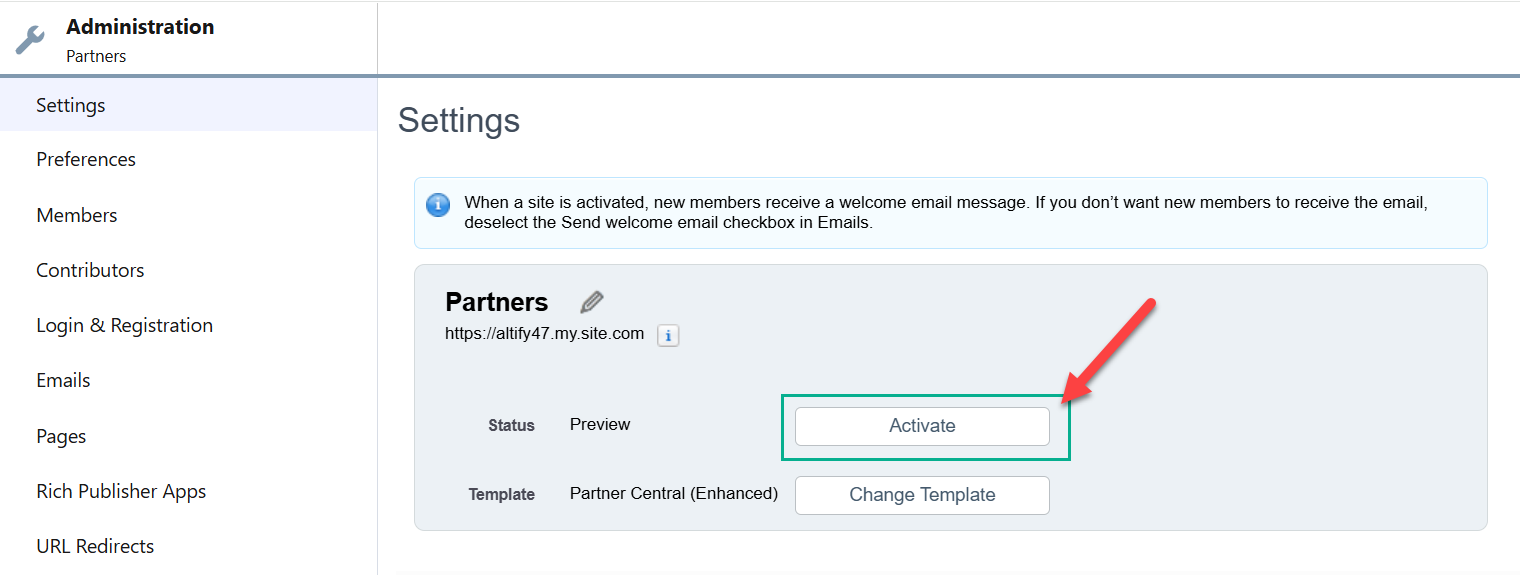Open URL Redirects in the sidebar

pyautogui.click(x=95, y=546)
